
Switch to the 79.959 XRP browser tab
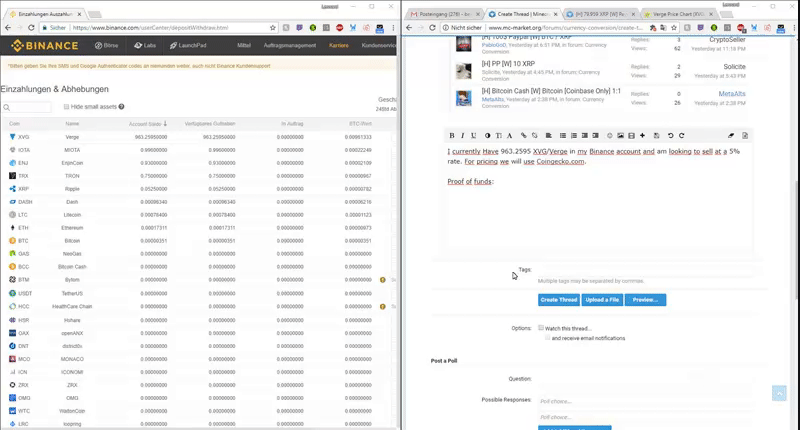[x=601, y=14]
